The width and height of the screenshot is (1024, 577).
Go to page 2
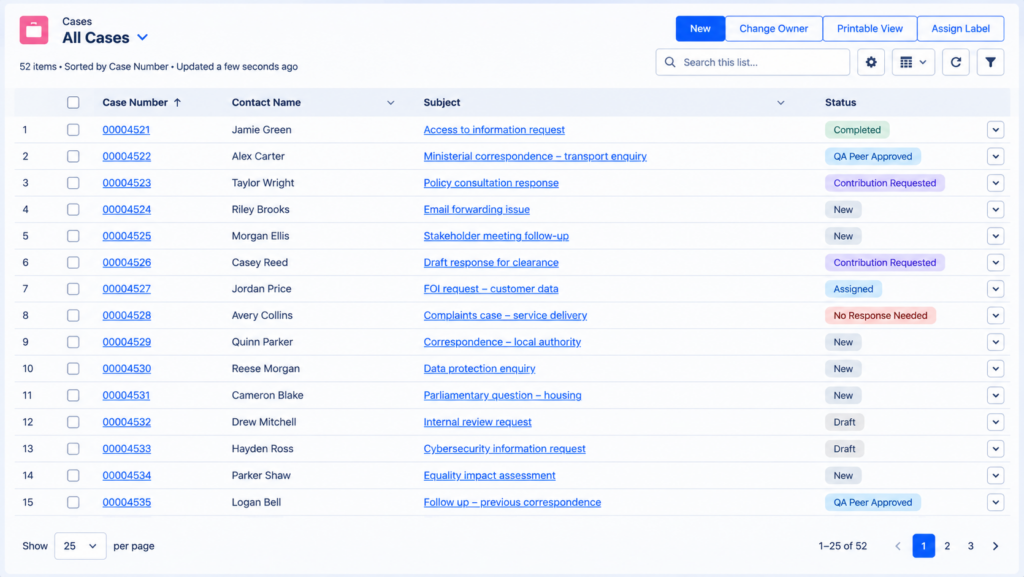click(947, 546)
